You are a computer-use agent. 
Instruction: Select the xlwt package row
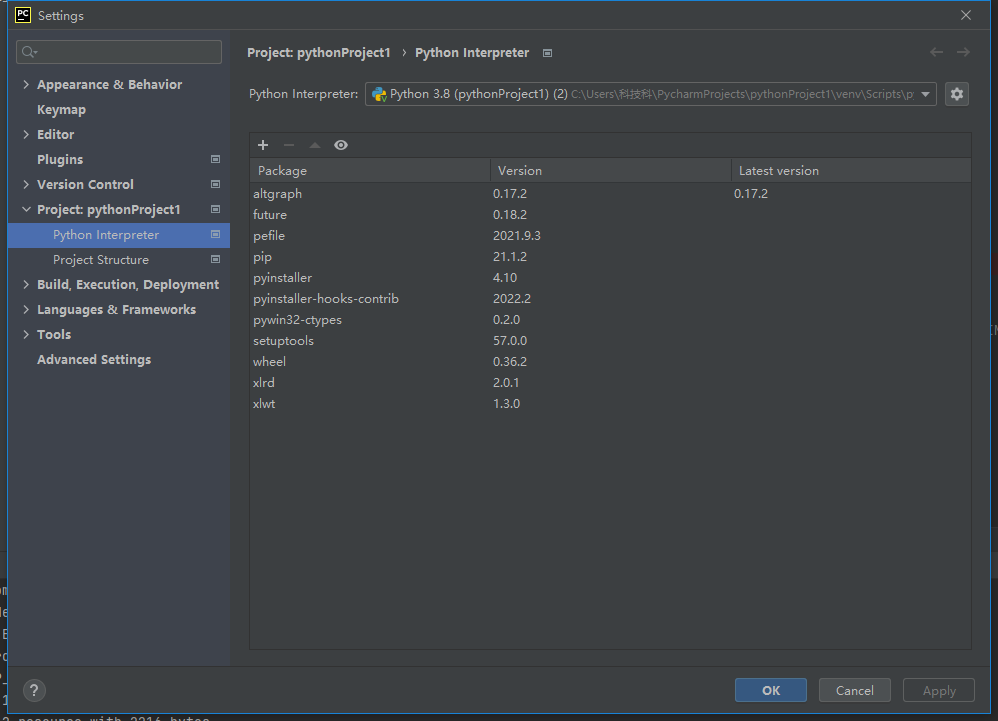(x=610, y=403)
